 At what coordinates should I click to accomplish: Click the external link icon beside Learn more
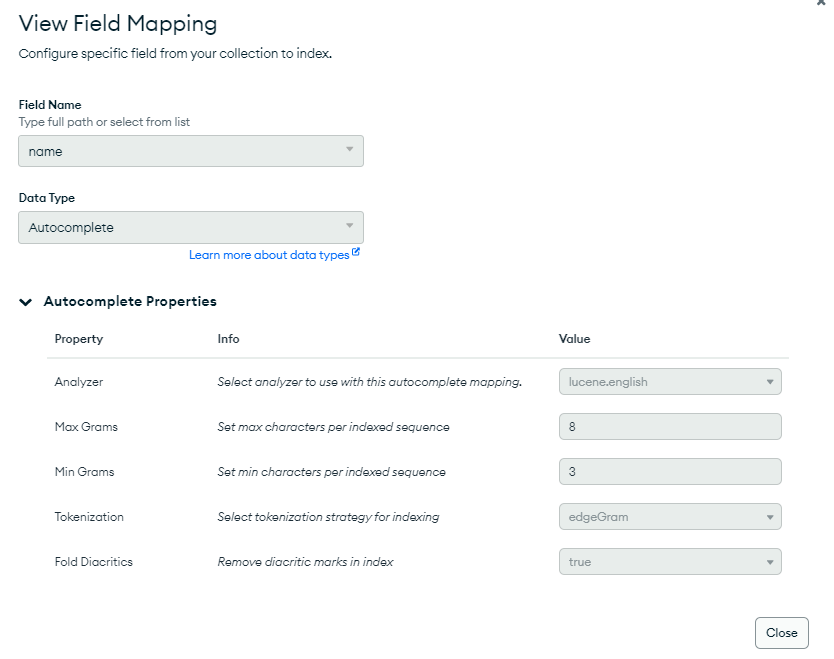[356, 254]
